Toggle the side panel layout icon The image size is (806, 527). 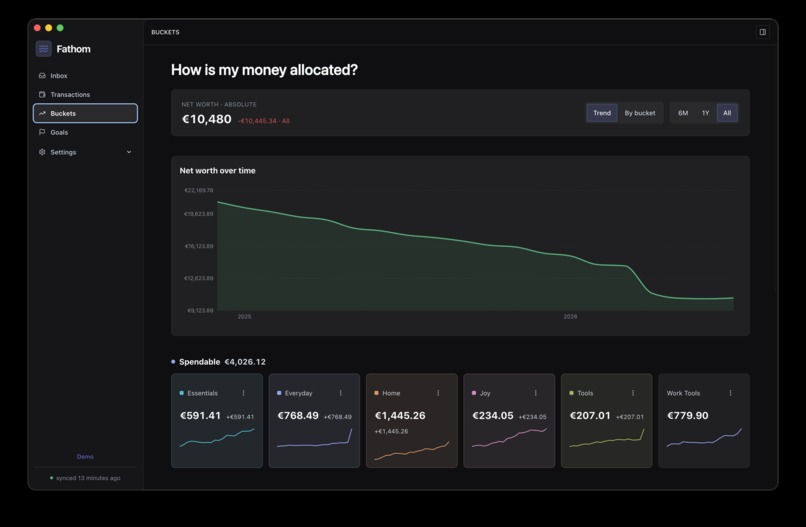click(763, 32)
